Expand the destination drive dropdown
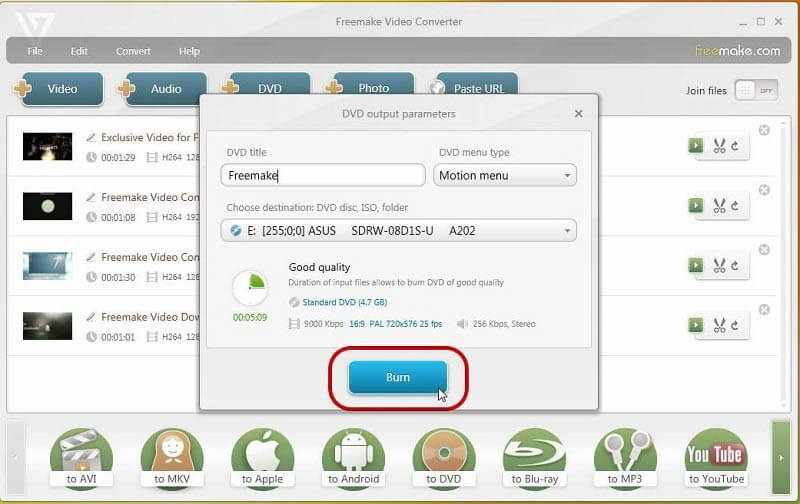Screen dimensions: 800x504 399,231
